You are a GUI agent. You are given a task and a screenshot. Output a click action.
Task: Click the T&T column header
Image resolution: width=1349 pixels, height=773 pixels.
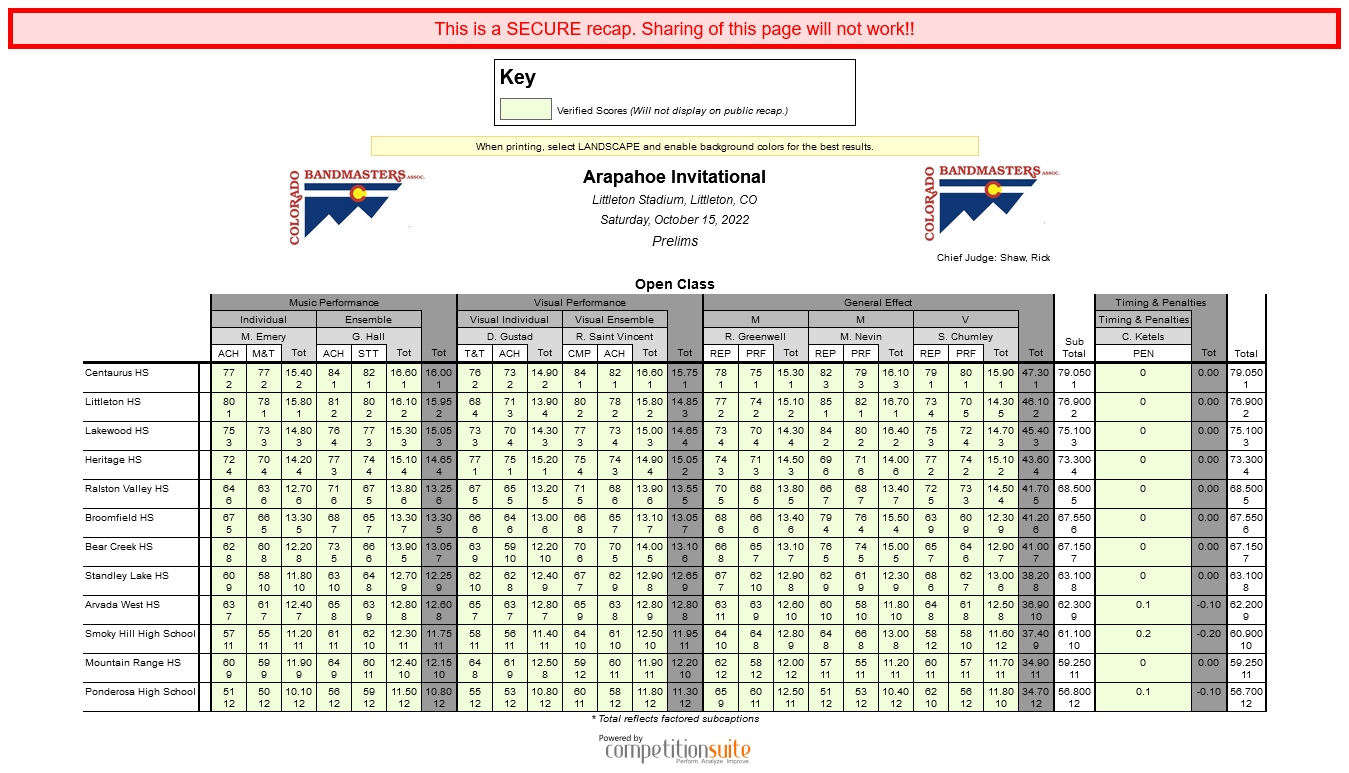pos(475,353)
